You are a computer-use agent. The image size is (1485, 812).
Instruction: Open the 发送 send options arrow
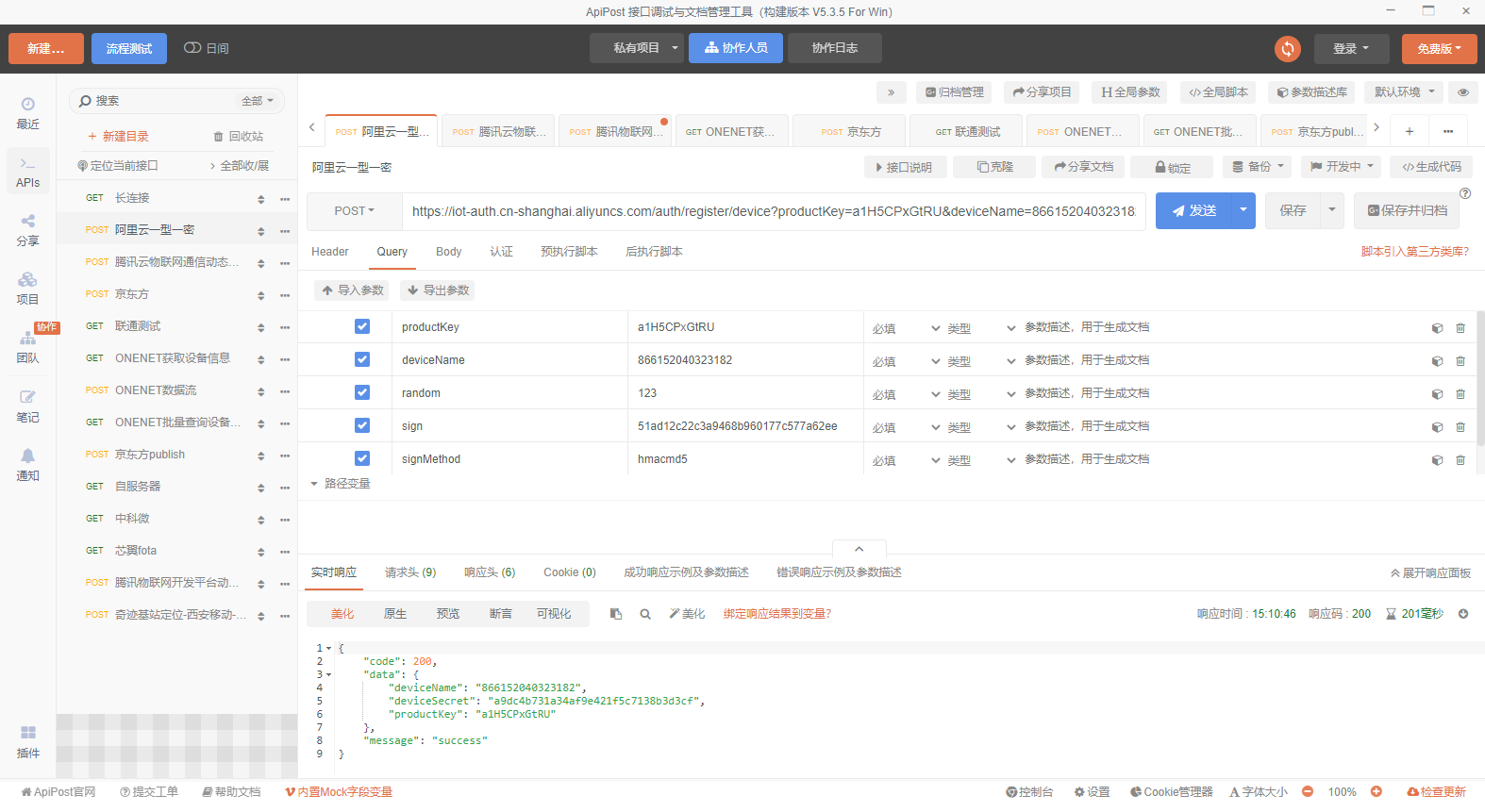(1243, 210)
